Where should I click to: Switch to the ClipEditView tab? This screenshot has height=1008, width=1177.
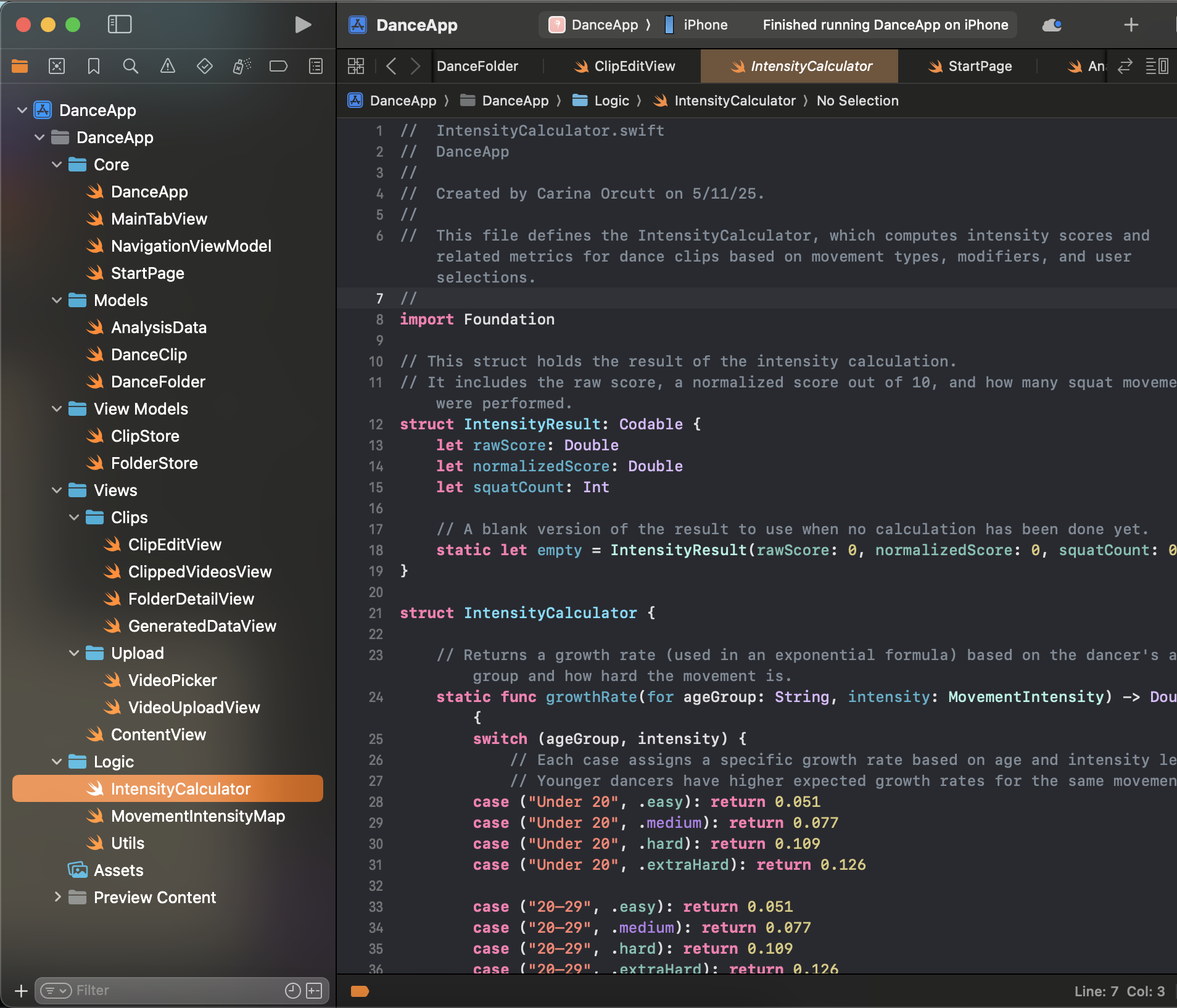(624, 66)
